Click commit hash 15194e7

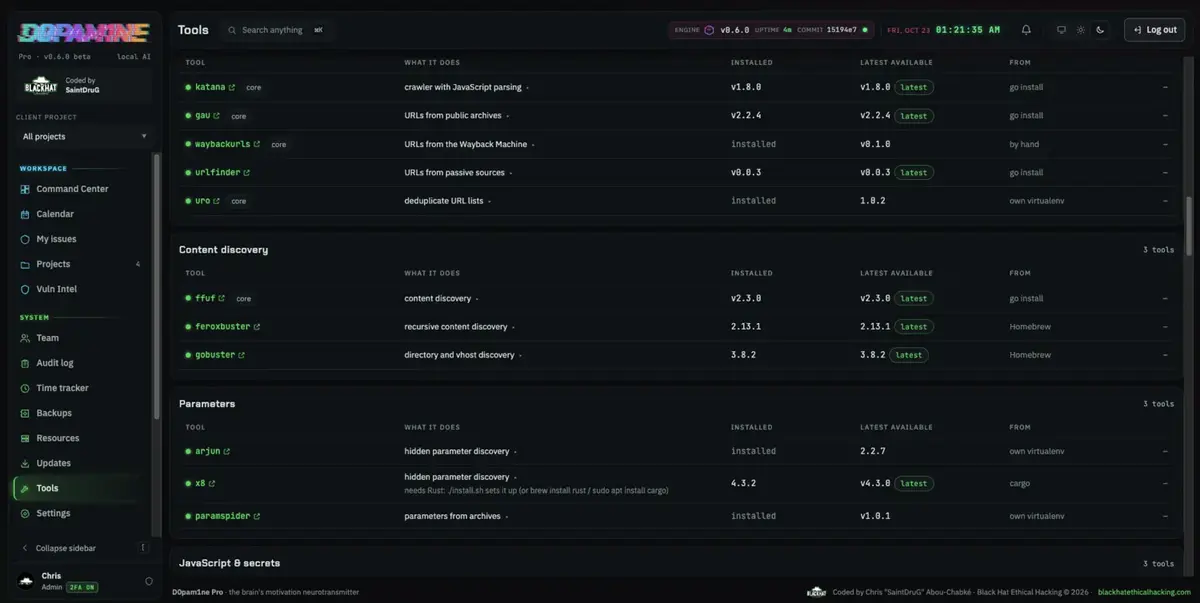point(842,30)
